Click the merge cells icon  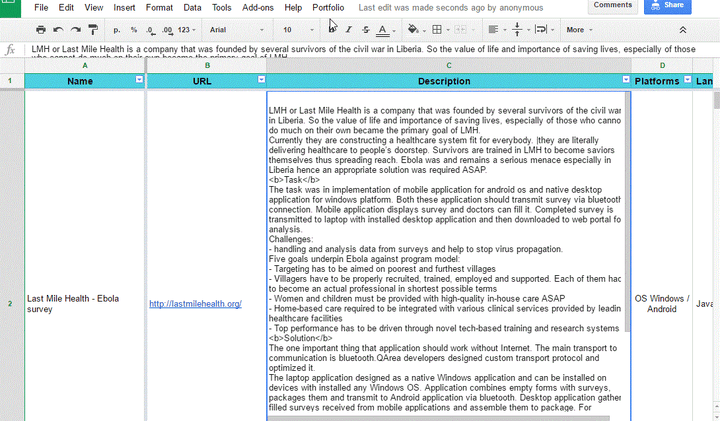(460, 30)
